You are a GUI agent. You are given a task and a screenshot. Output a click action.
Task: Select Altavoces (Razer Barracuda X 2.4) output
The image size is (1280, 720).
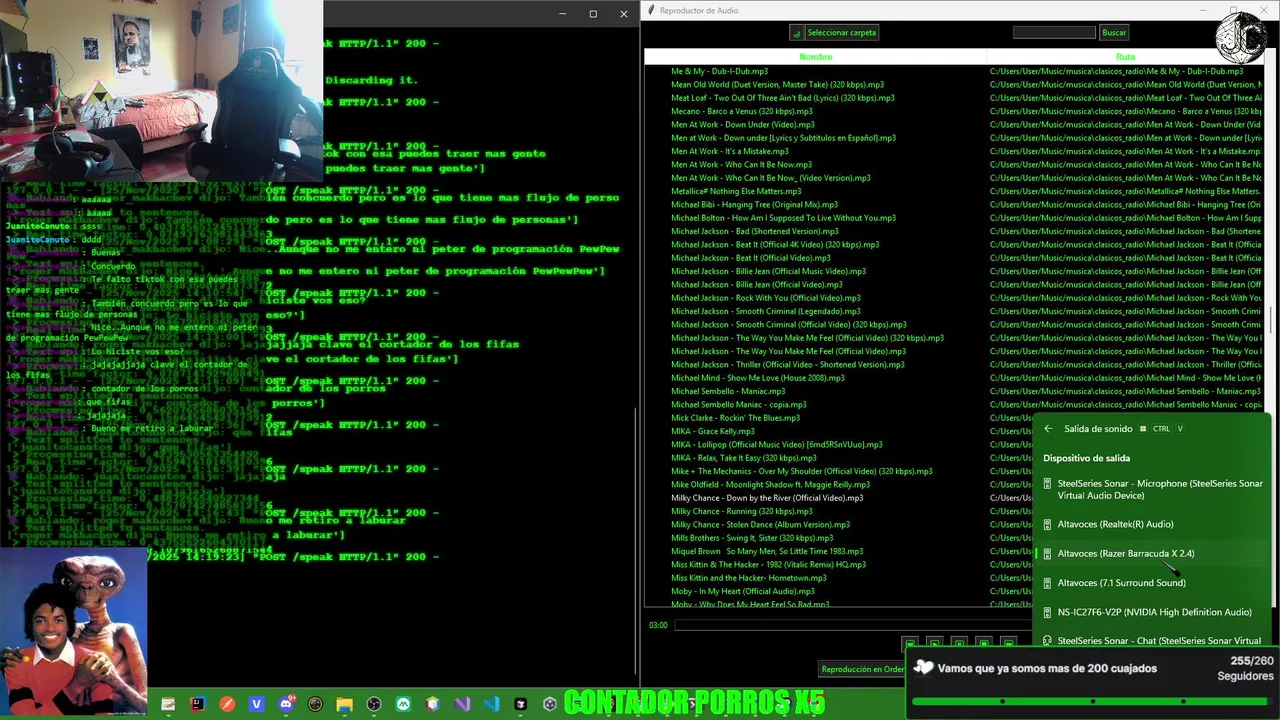[x=1152, y=553]
